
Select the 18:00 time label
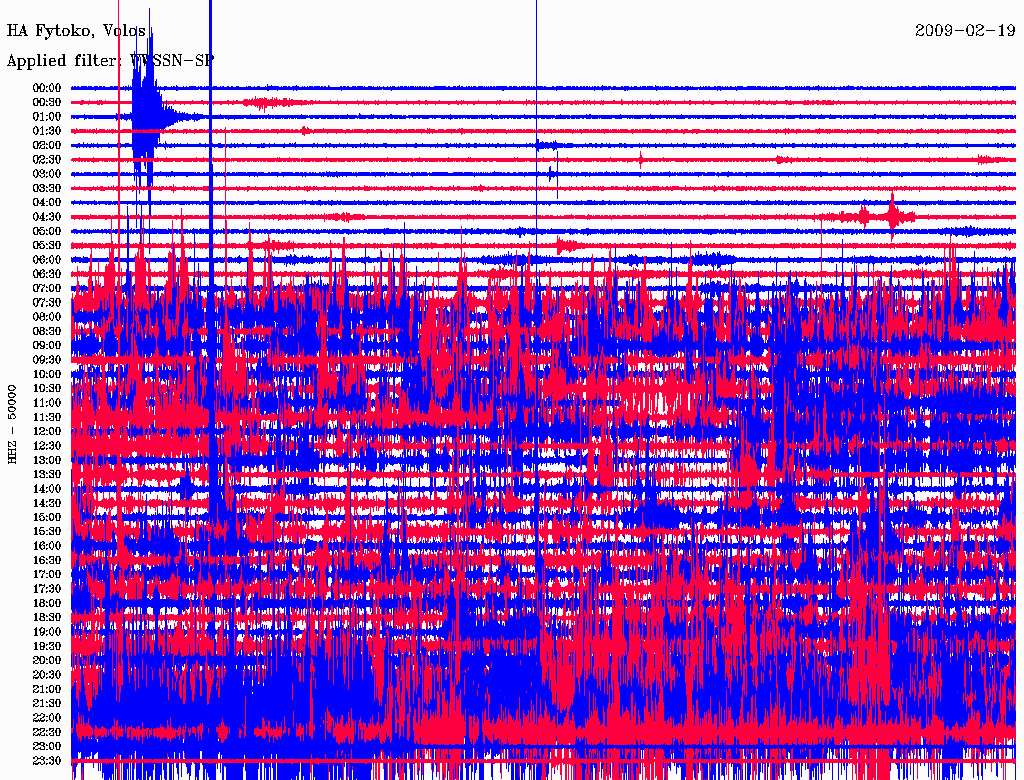(x=47, y=603)
